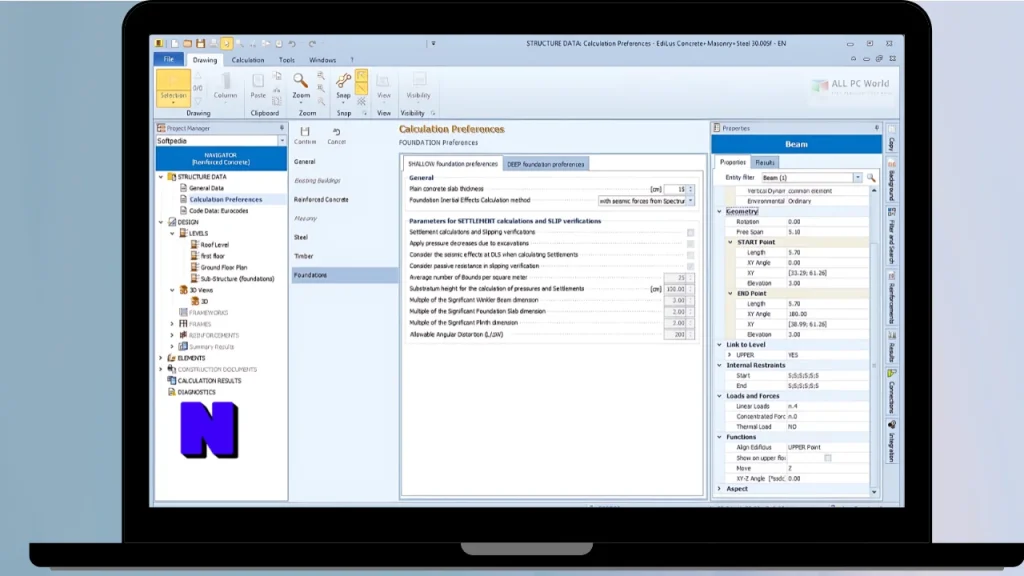This screenshot has width=1024, height=576.
Task: Switch to DEEP foundation preferences tab
Action: click(x=545, y=164)
